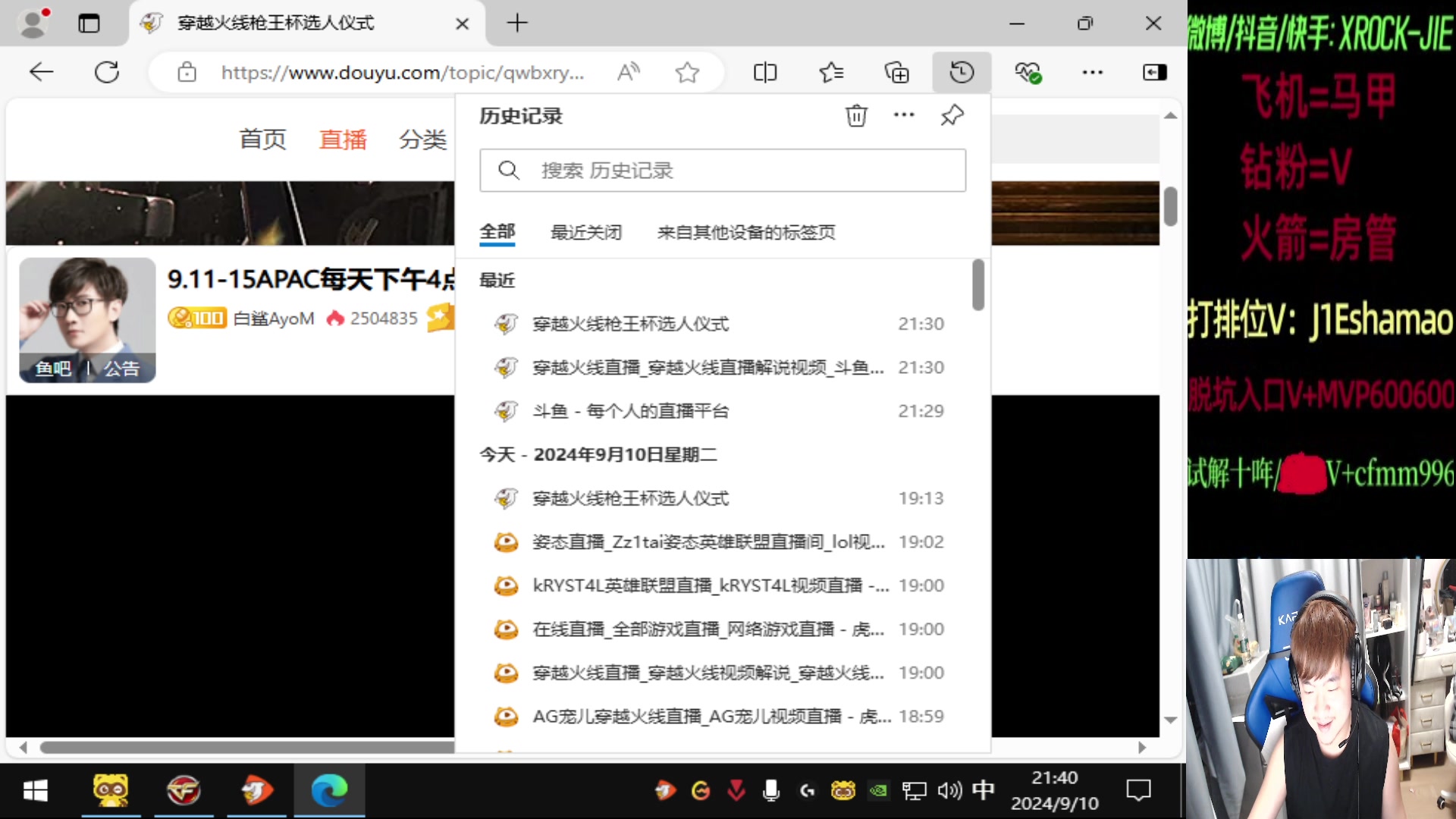Add page to favorites star

(687, 72)
